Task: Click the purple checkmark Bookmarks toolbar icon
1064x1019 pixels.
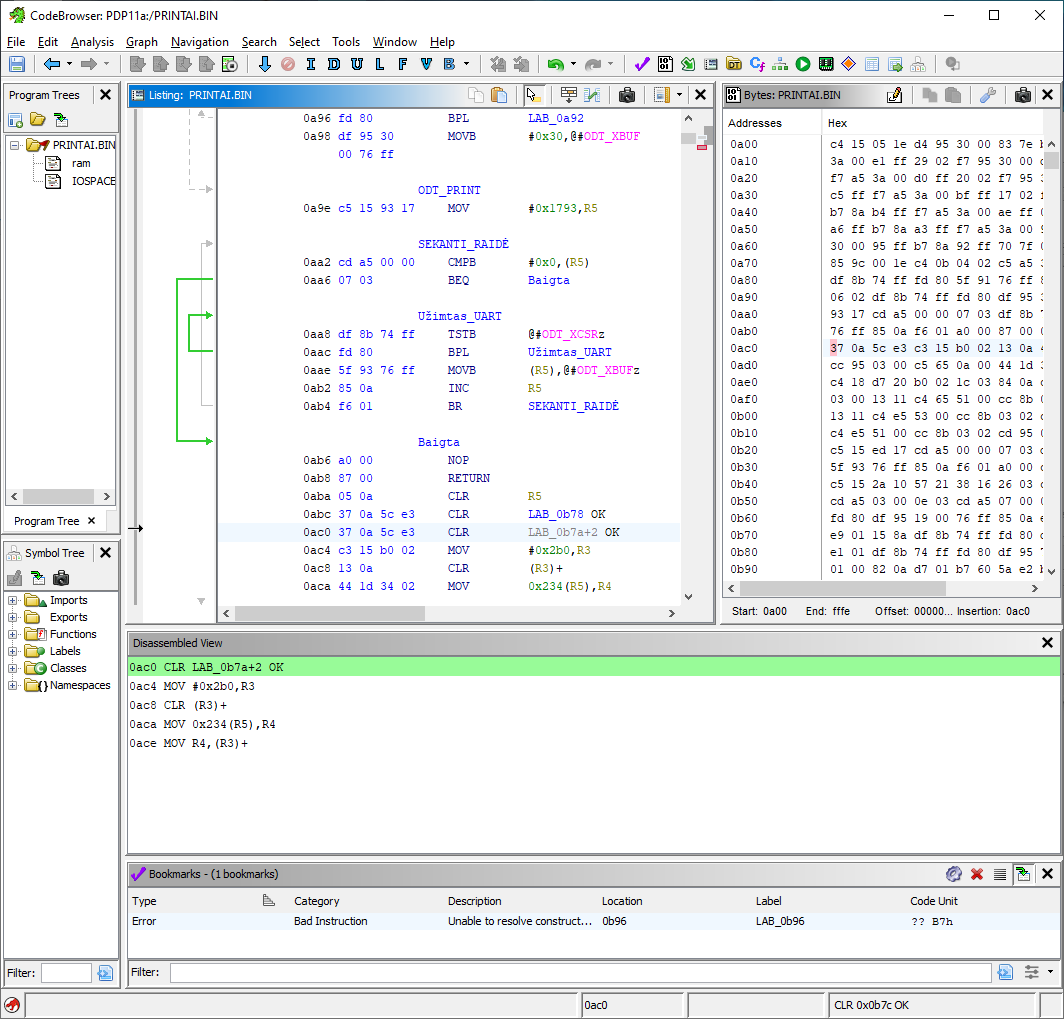Action: coord(642,64)
